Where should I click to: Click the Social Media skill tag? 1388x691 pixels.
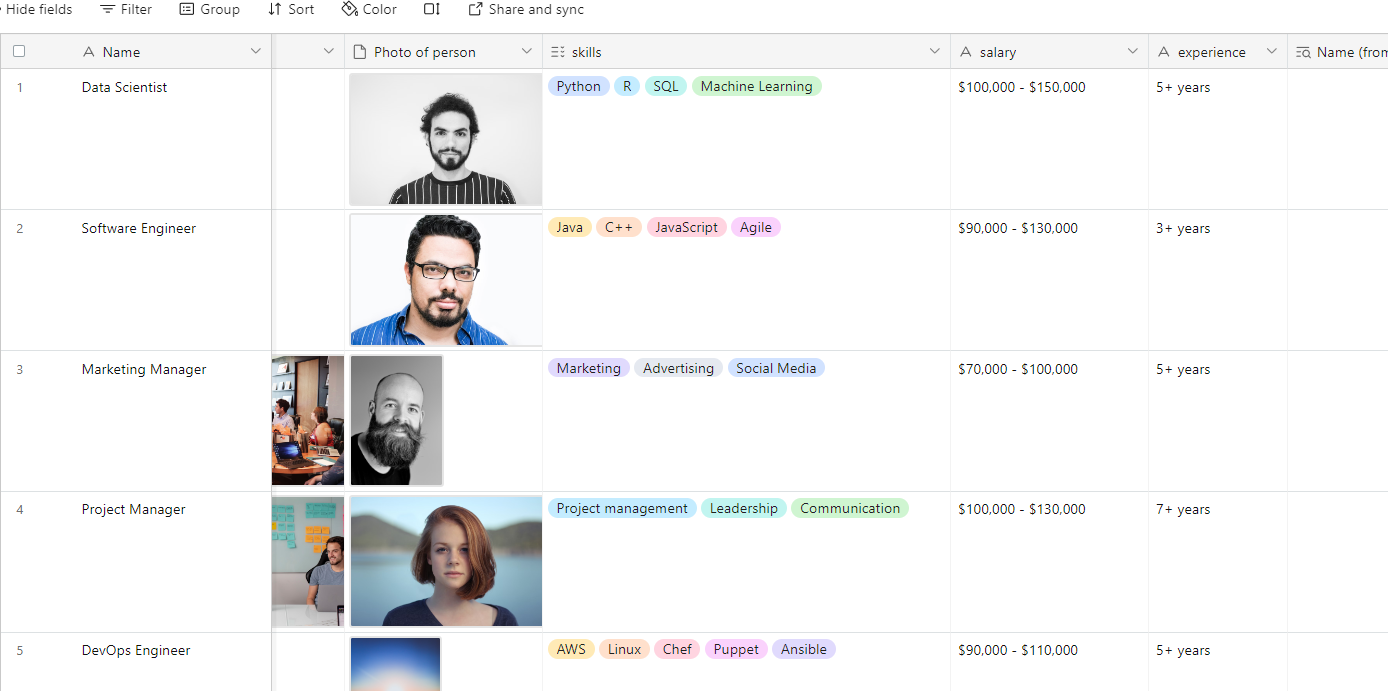[776, 369]
